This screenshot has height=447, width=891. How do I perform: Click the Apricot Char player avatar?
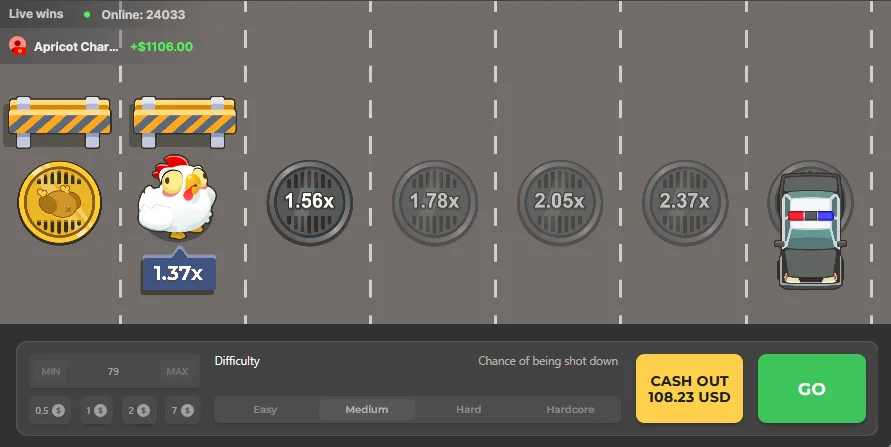[x=18, y=46]
